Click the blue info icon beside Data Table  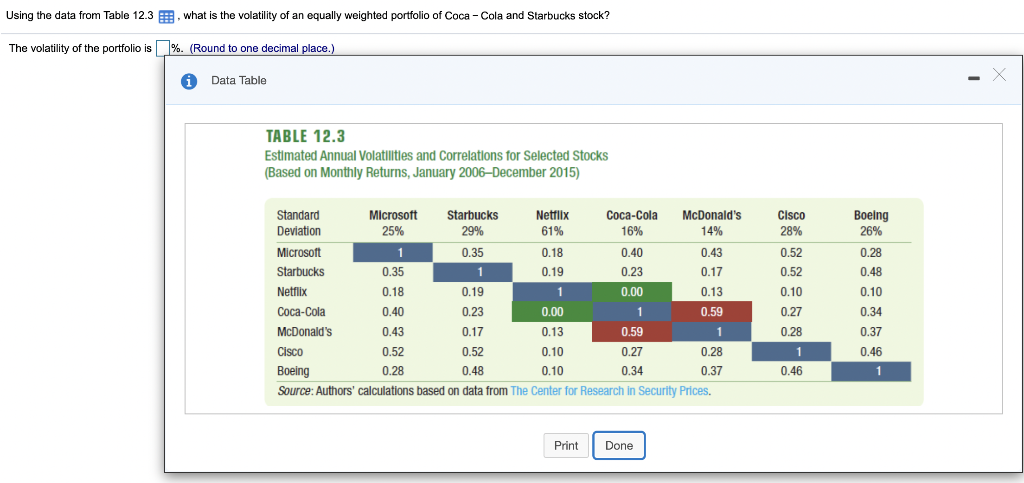tap(189, 81)
